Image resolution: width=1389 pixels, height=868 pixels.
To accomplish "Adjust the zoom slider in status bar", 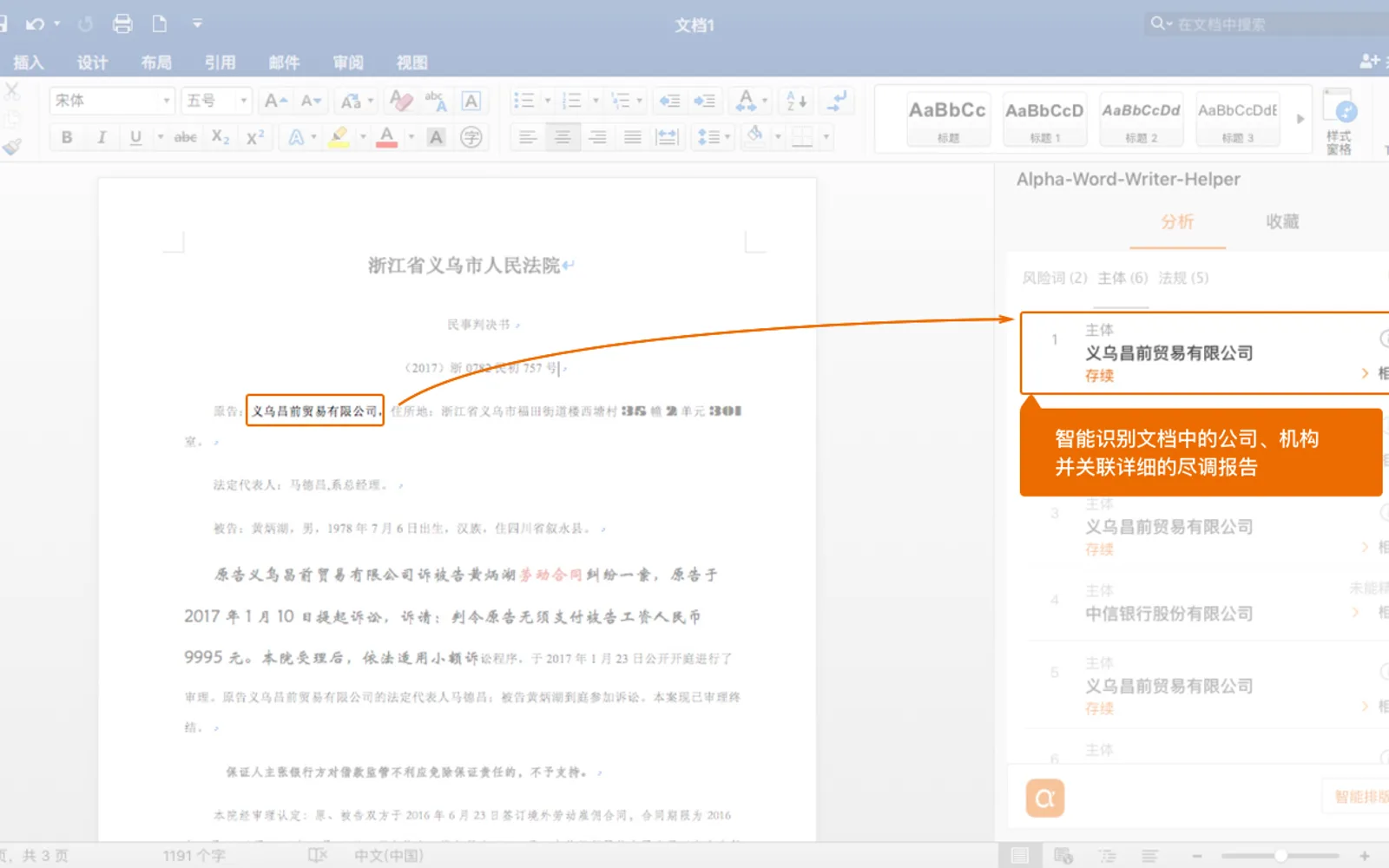I will click(1280, 856).
